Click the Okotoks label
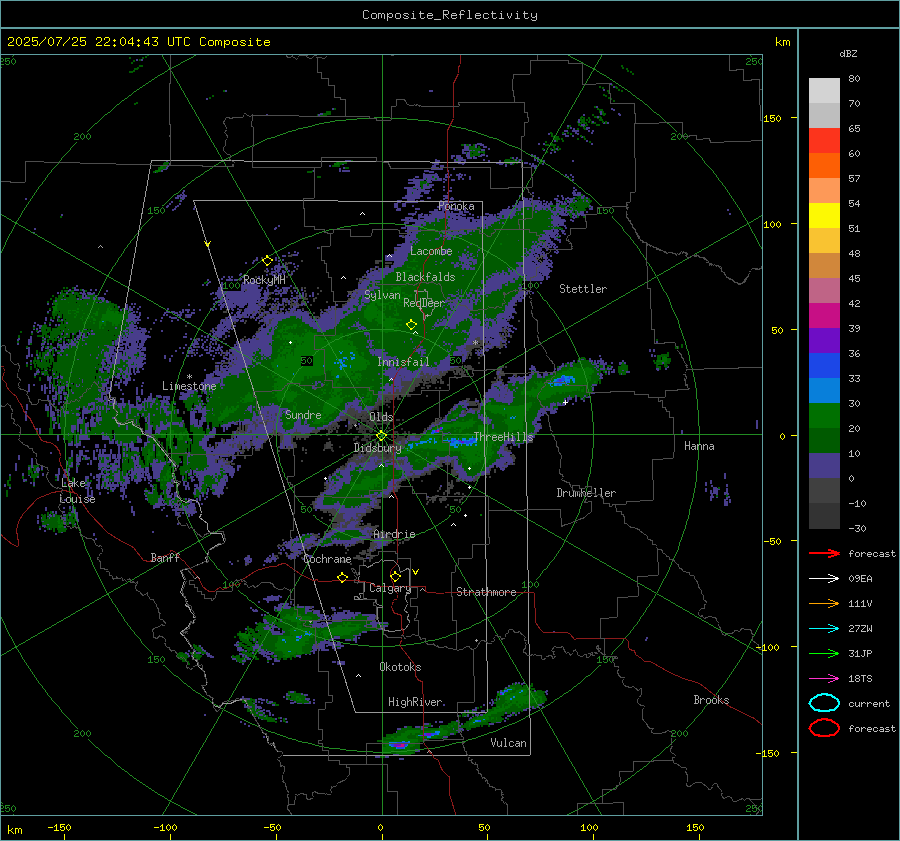 (x=400, y=667)
